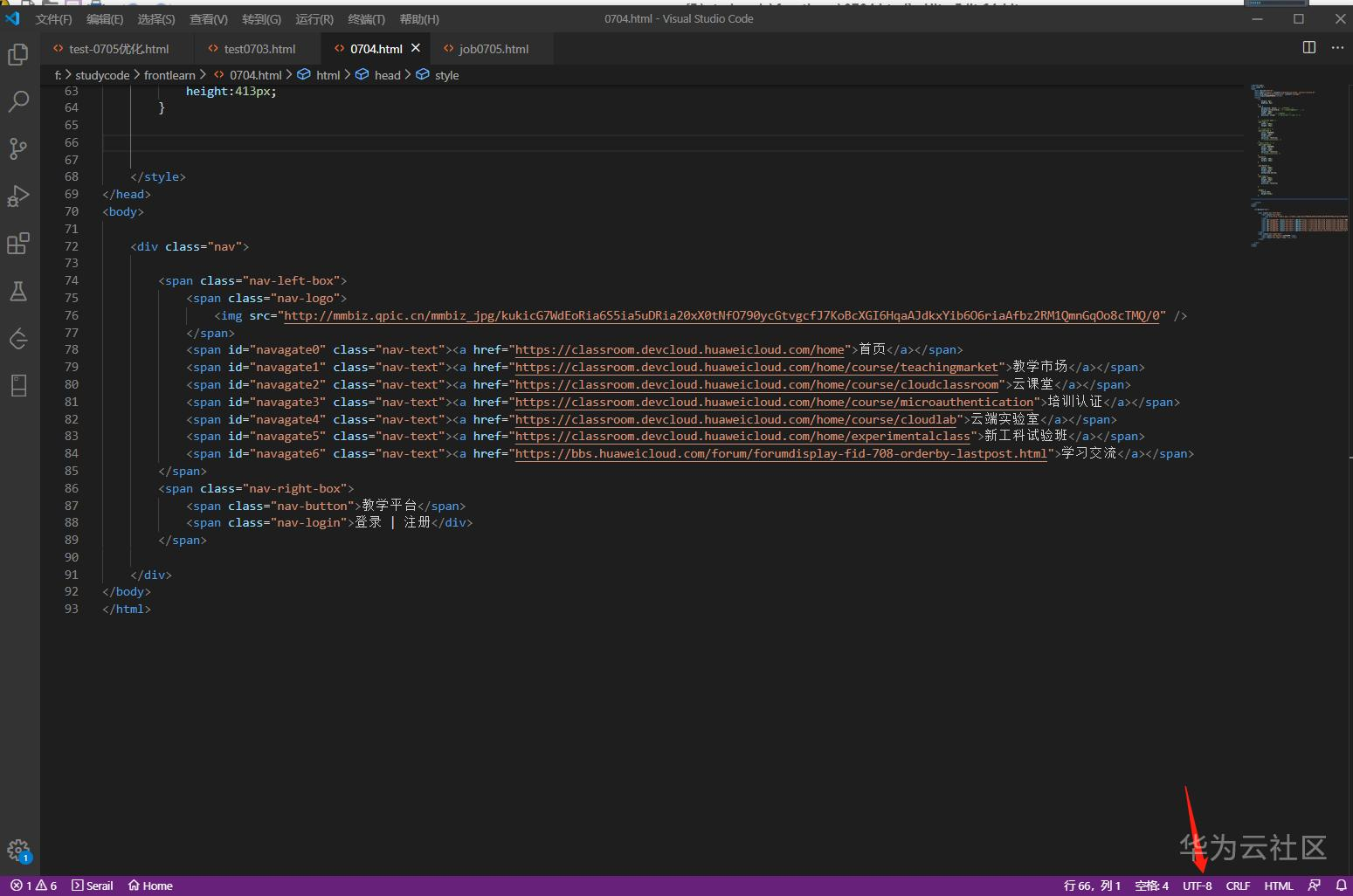Open the Testing flask icon
1353x896 pixels.
[18, 291]
